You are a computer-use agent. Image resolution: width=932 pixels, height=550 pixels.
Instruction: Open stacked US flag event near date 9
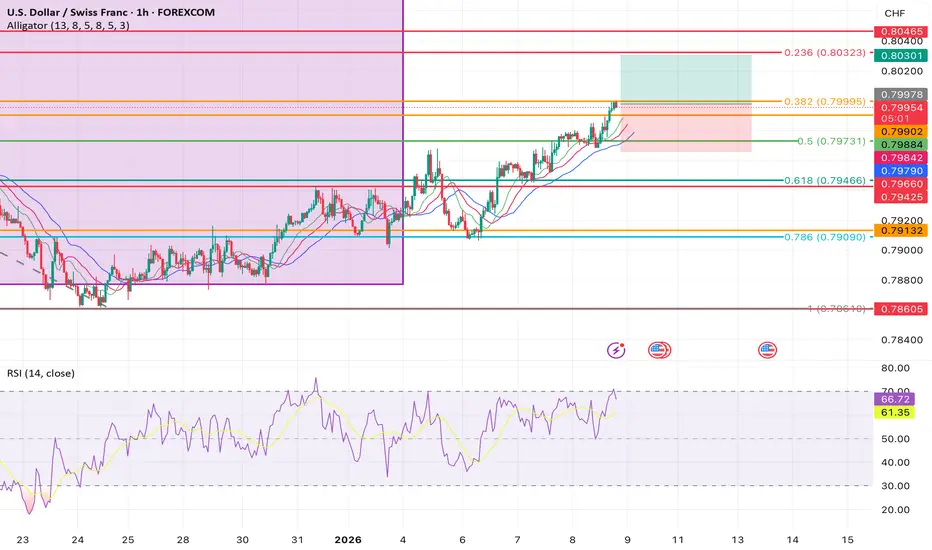659,350
